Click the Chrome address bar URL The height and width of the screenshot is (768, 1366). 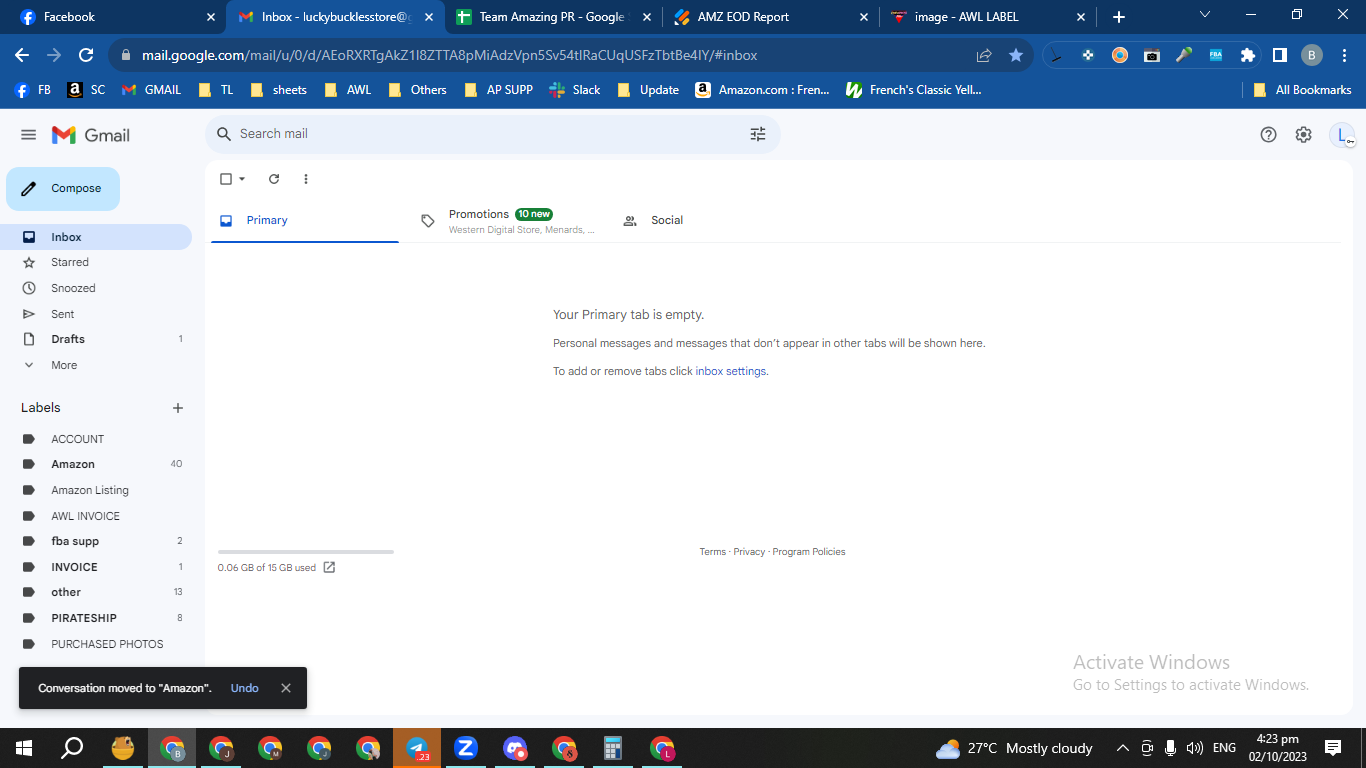pos(449,55)
